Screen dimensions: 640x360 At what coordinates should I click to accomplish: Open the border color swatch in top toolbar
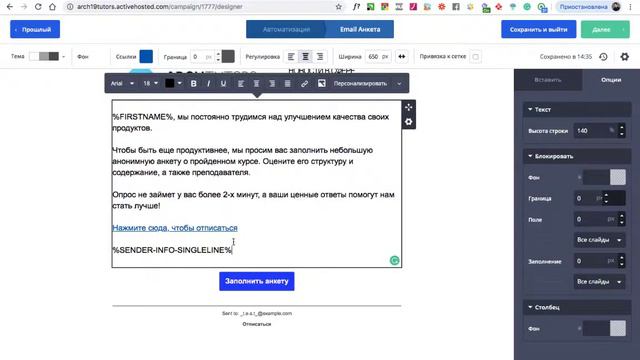(228, 57)
